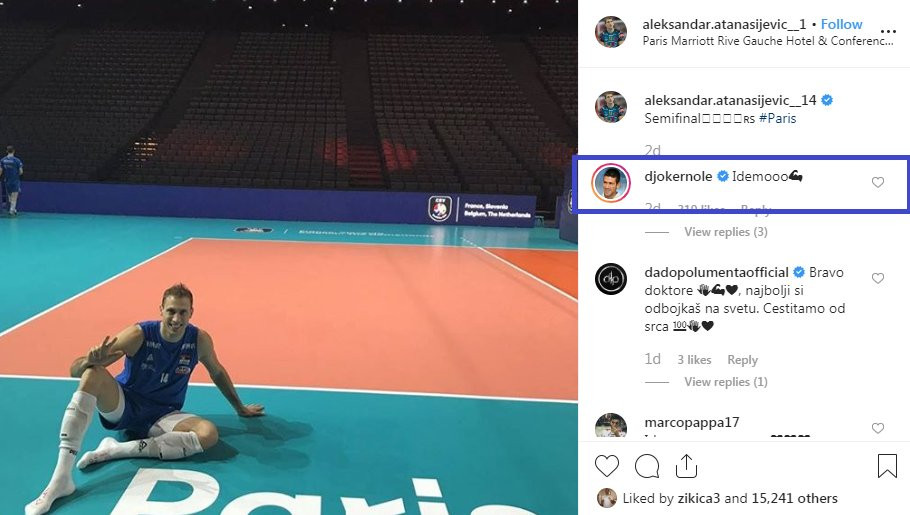Like dadopolumentaofficial's comment heart

click(878, 278)
